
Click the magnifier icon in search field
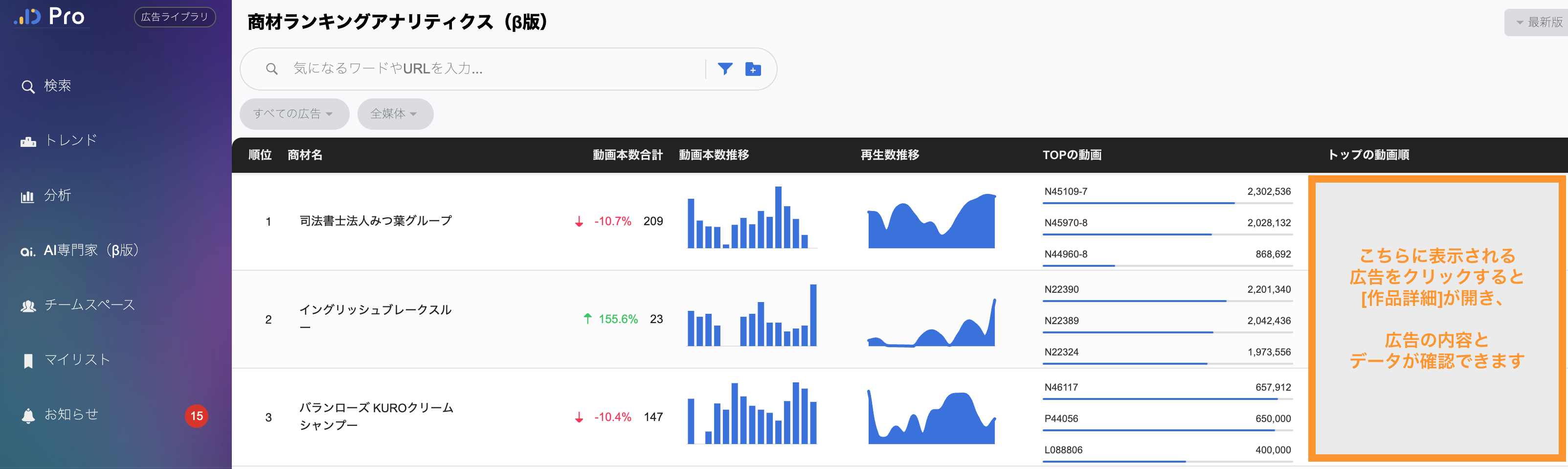pos(271,70)
